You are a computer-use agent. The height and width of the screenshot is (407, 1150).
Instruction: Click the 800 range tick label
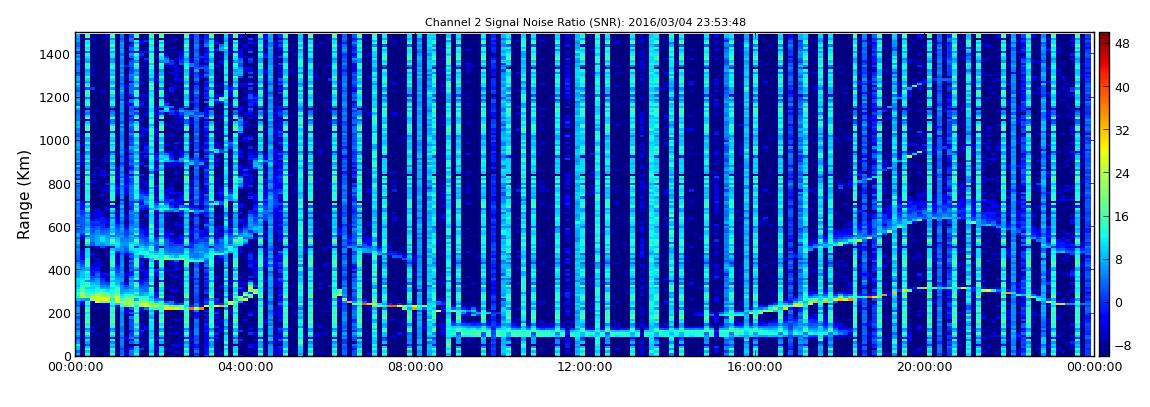click(59, 184)
